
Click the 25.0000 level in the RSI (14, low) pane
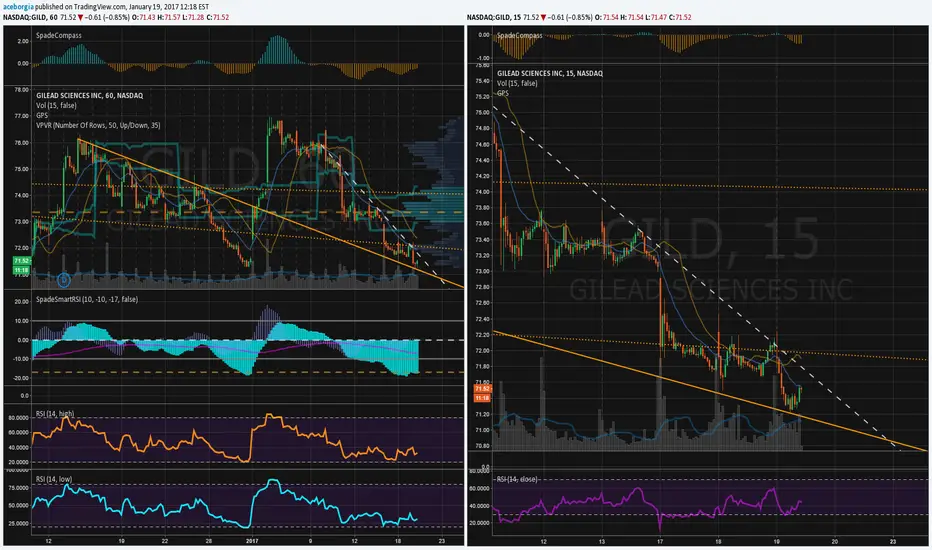17,523
